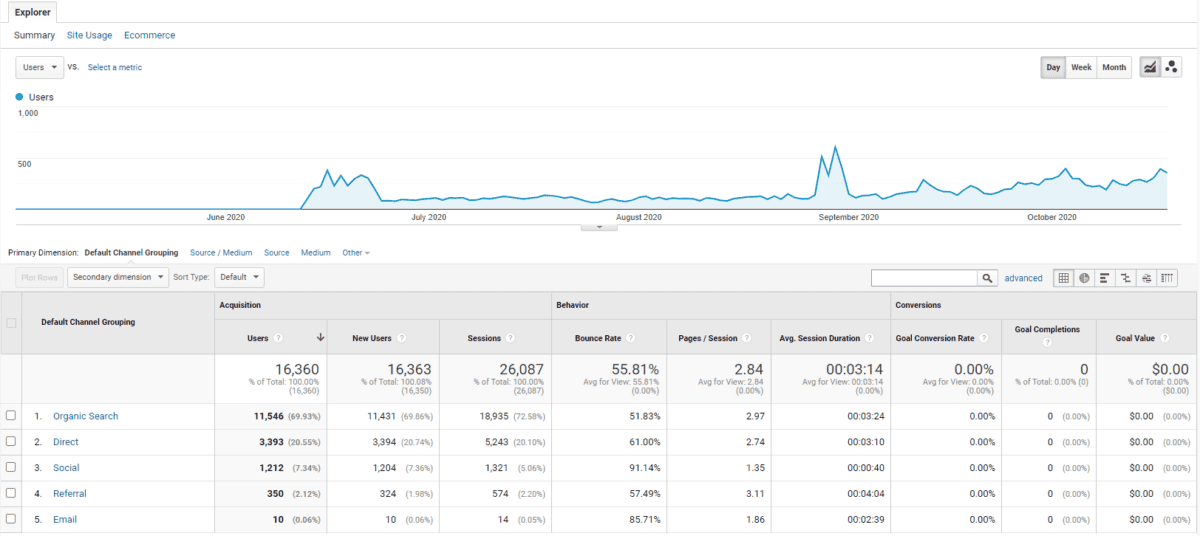Image resolution: width=1200 pixels, height=536 pixels.
Task: Choose Source / Medium primary dimension
Action: [221, 253]
